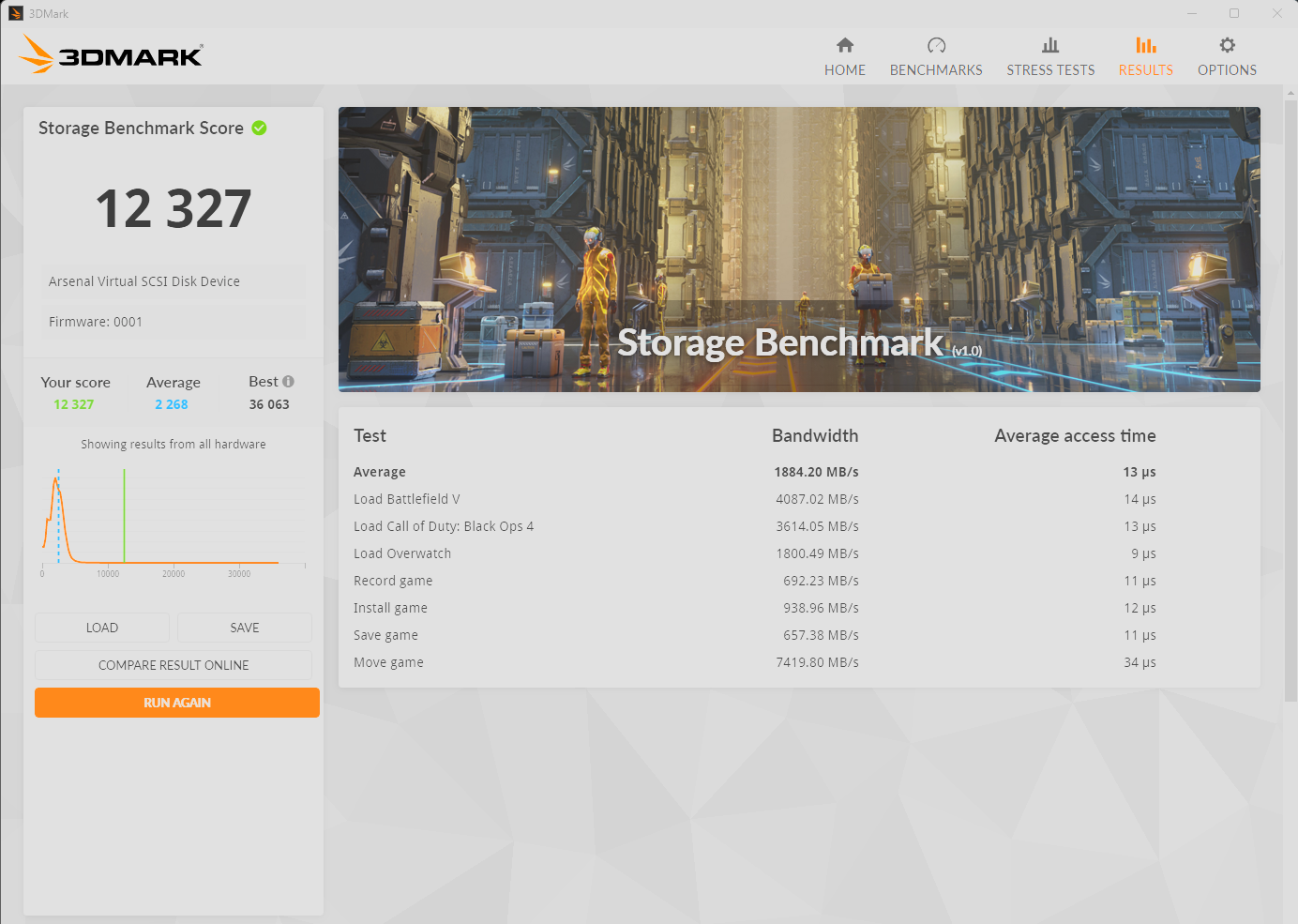Click the Firmware 0001 field
1298x924 pixels.
point(171,321)
